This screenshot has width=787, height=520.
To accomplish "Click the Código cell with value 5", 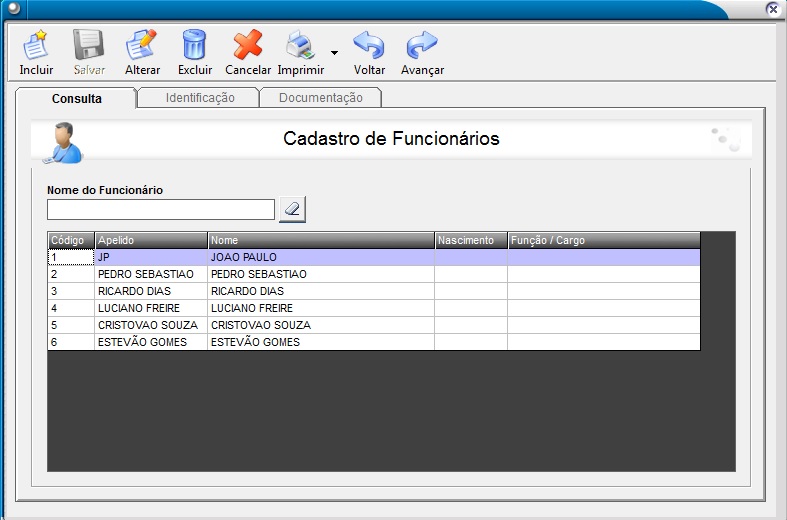I will pos(71,325).
